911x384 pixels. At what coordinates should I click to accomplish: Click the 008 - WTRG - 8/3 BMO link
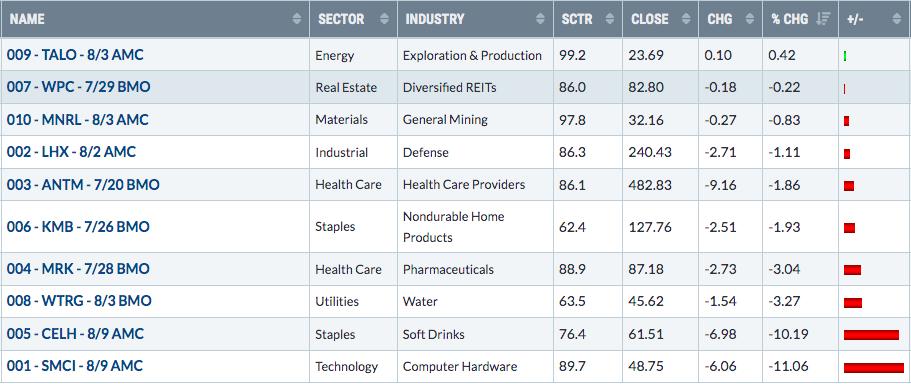[x=79, y=301]
